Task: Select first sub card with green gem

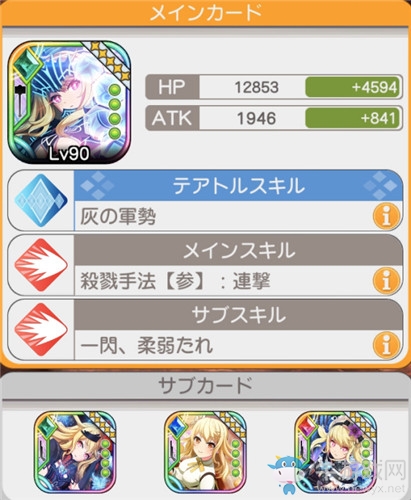Action: point(75,452)
